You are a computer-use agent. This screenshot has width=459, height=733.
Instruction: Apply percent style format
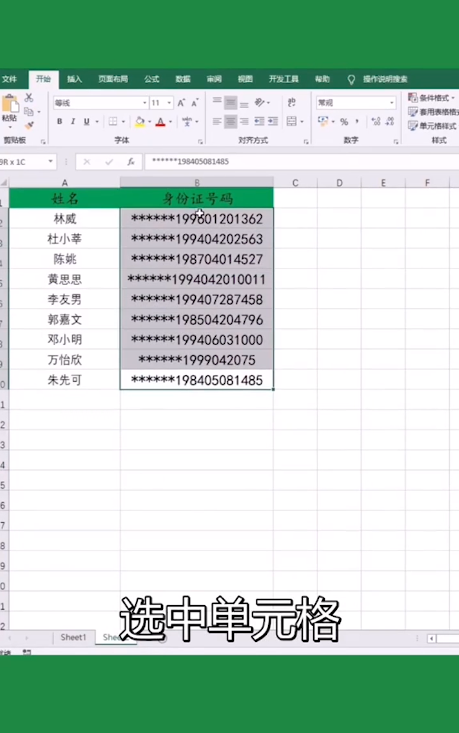click(x=344, y=122)
